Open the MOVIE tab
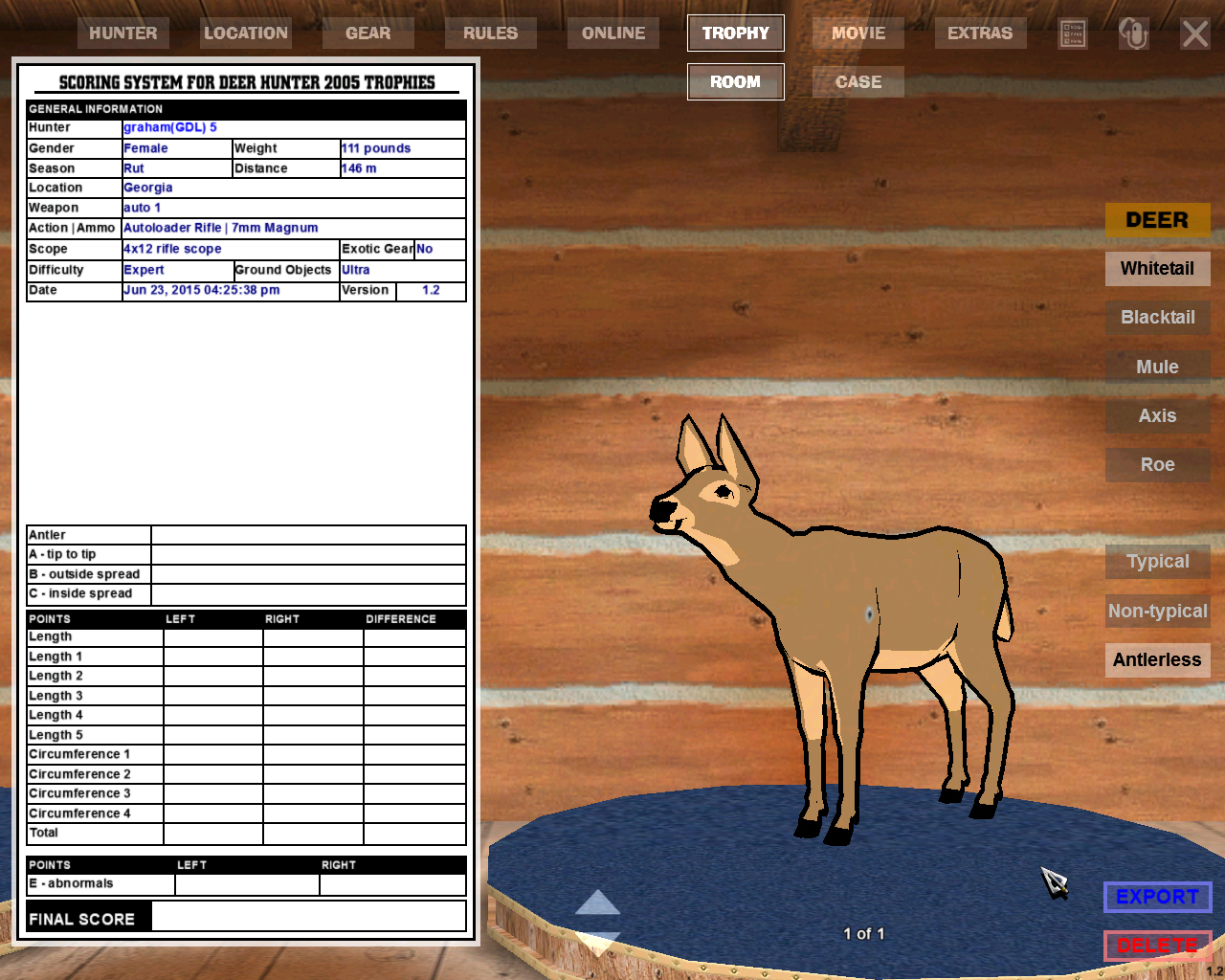The image size is (1225, 980). 858,33
